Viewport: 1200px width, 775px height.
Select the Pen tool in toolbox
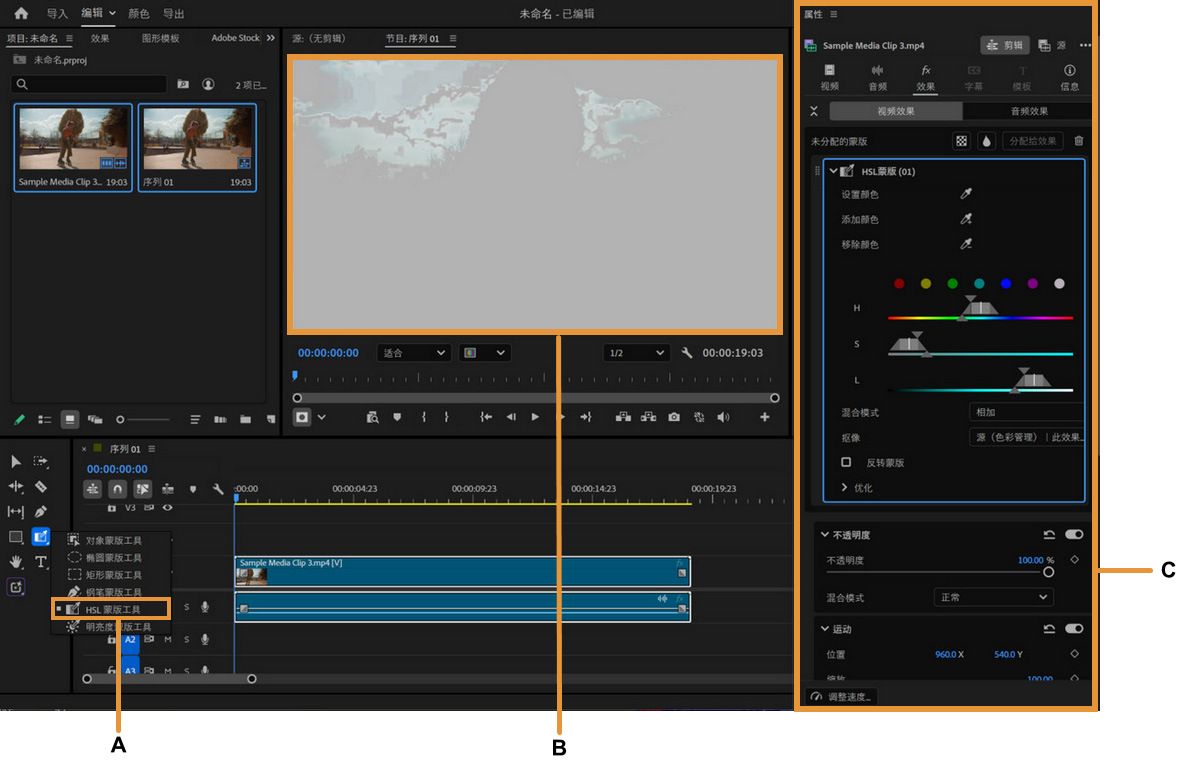coord(41,511)
